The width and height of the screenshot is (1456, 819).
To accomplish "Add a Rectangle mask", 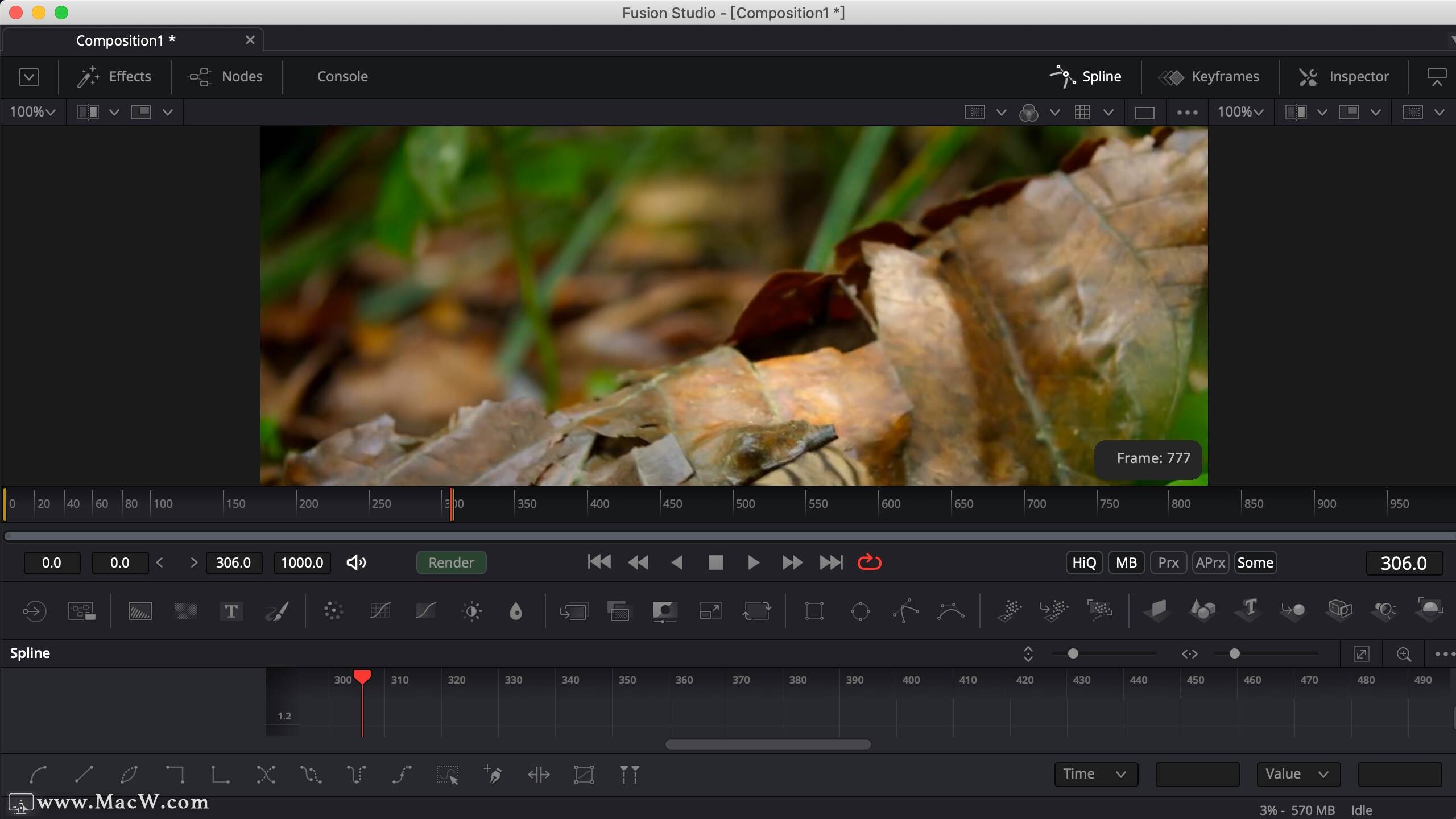I will click(x=814, y=611).
